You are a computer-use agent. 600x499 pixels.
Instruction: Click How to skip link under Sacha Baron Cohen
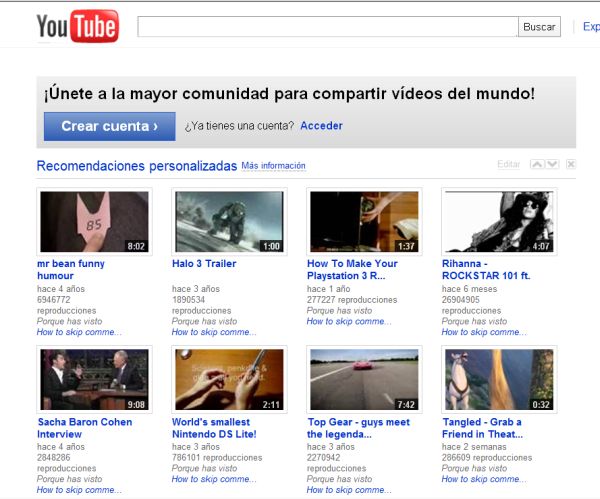79,490
